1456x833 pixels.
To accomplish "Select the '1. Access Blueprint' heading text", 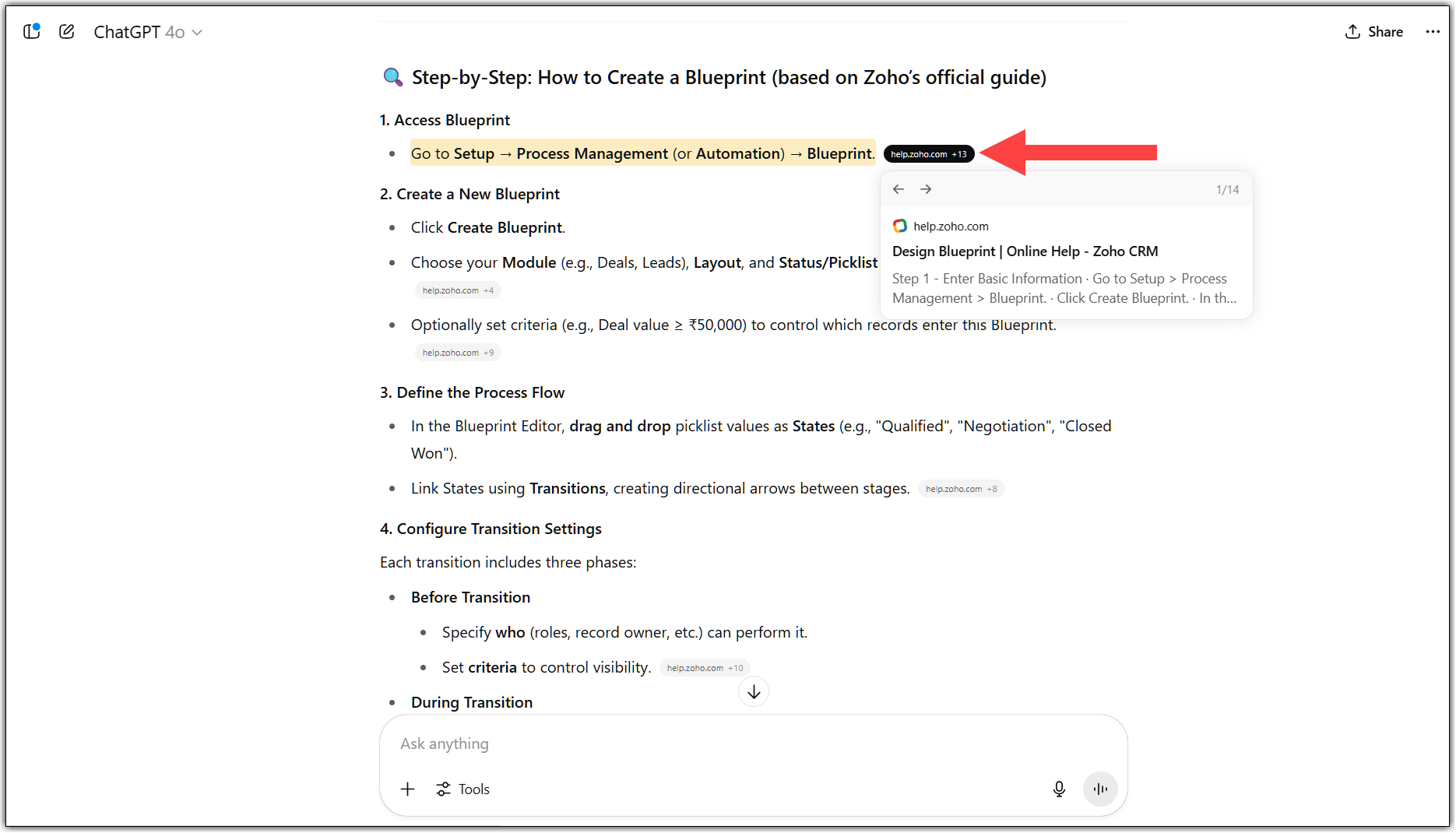I will pos(445,120).
